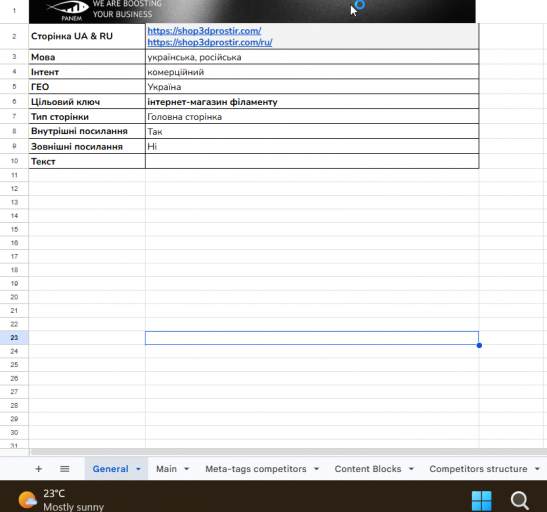The height and width of the screenshot is (512, 547).
Task: Select the 'Україна' cell
Action: [x=312, y=86]
